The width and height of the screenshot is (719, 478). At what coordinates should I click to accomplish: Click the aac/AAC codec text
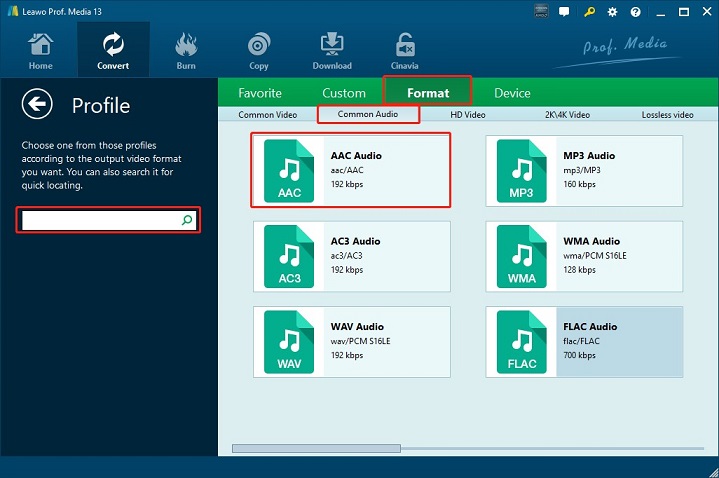point(347,170)
